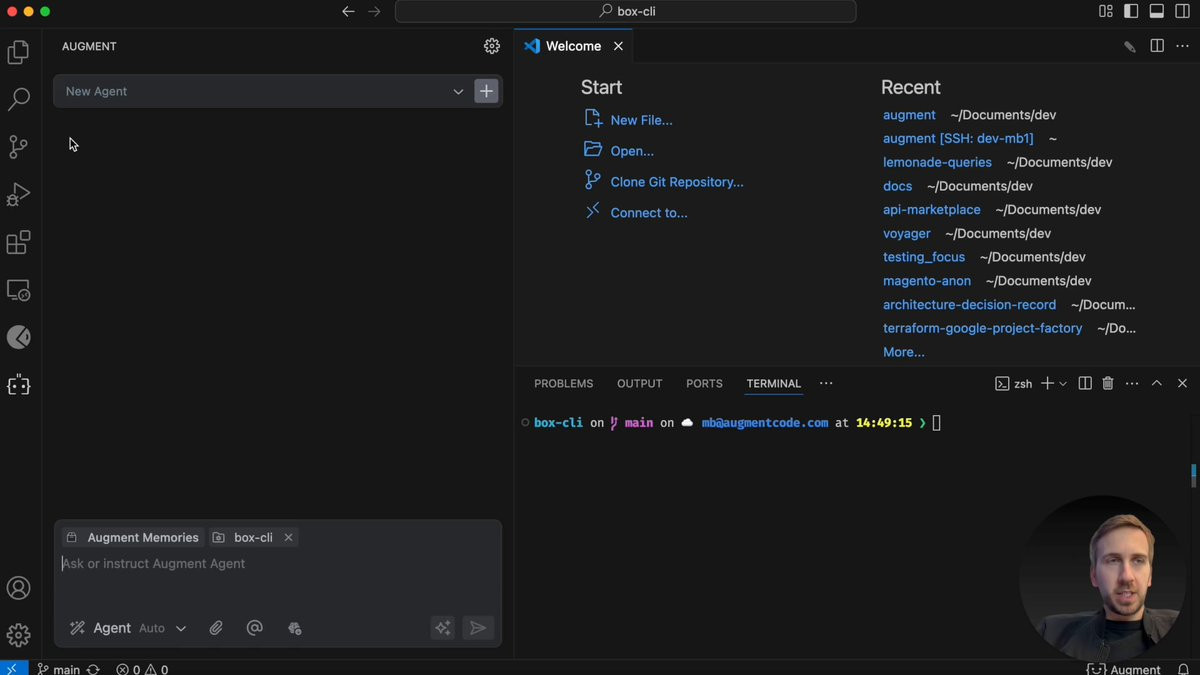Switch to the PROBLEMS tab
The width and height of the screenshot is (1200, 675).
coord(563,384)
